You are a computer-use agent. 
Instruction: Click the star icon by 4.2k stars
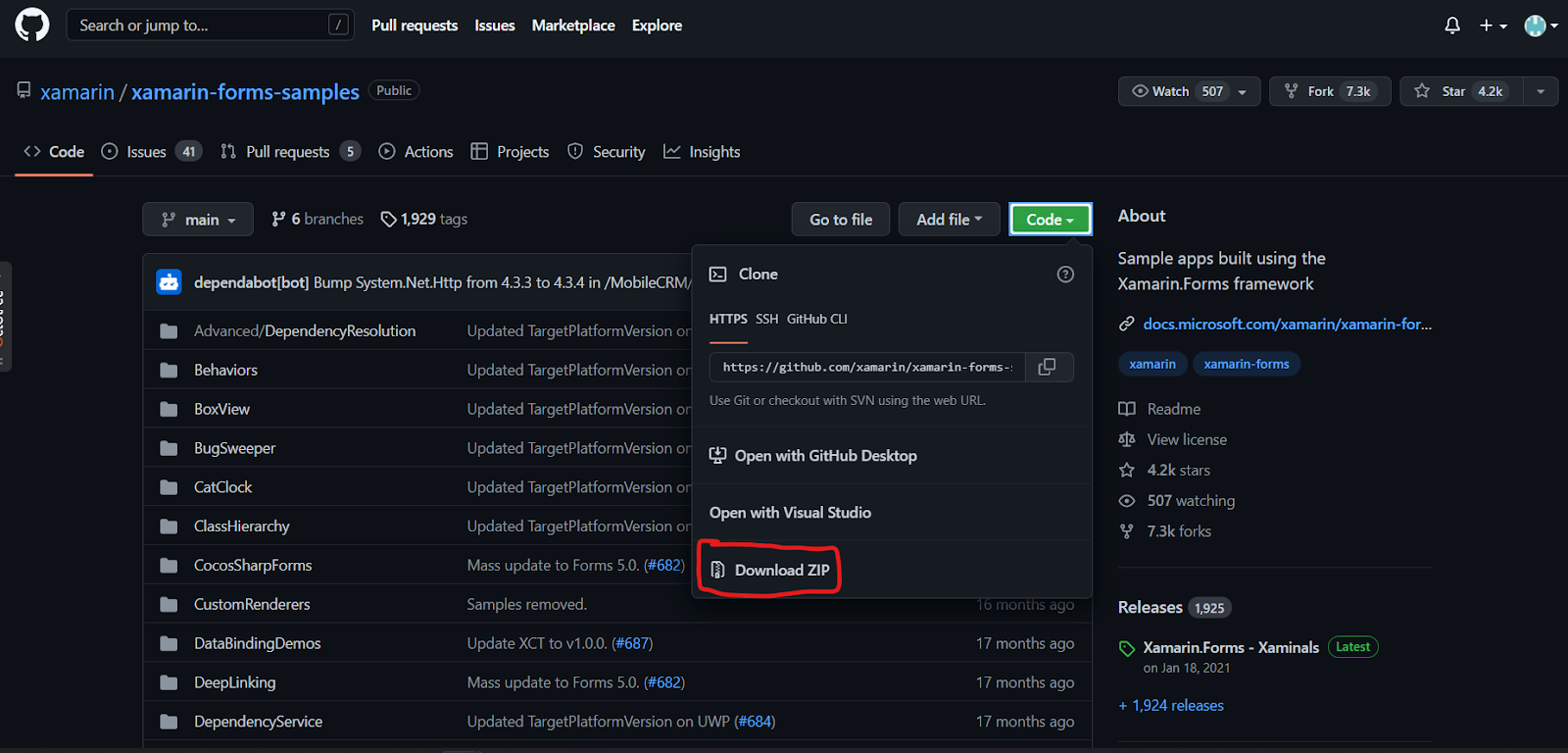pyautogui.click(x=1127, y=471)
